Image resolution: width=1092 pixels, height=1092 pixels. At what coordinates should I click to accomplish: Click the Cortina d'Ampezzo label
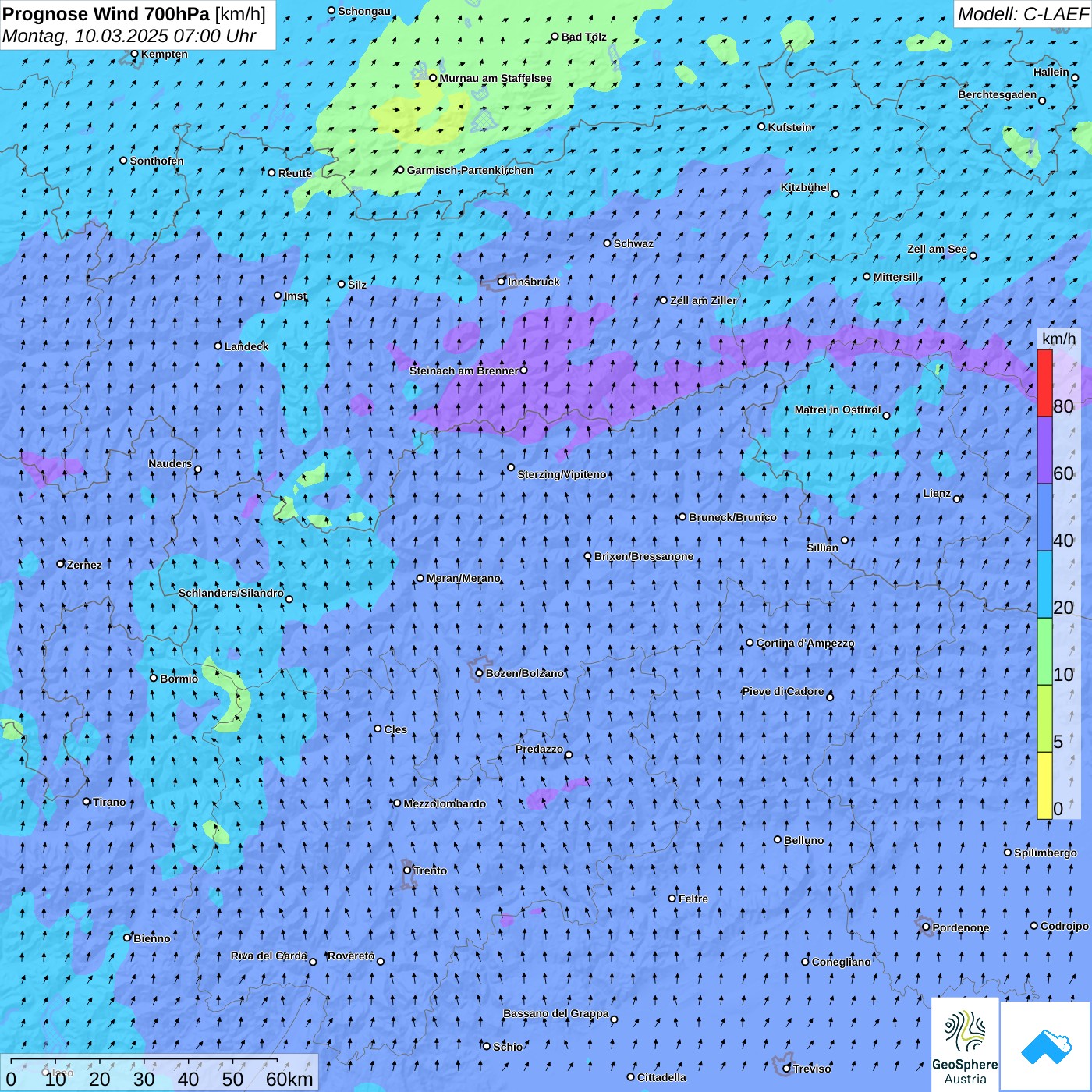tap(806, 643)
